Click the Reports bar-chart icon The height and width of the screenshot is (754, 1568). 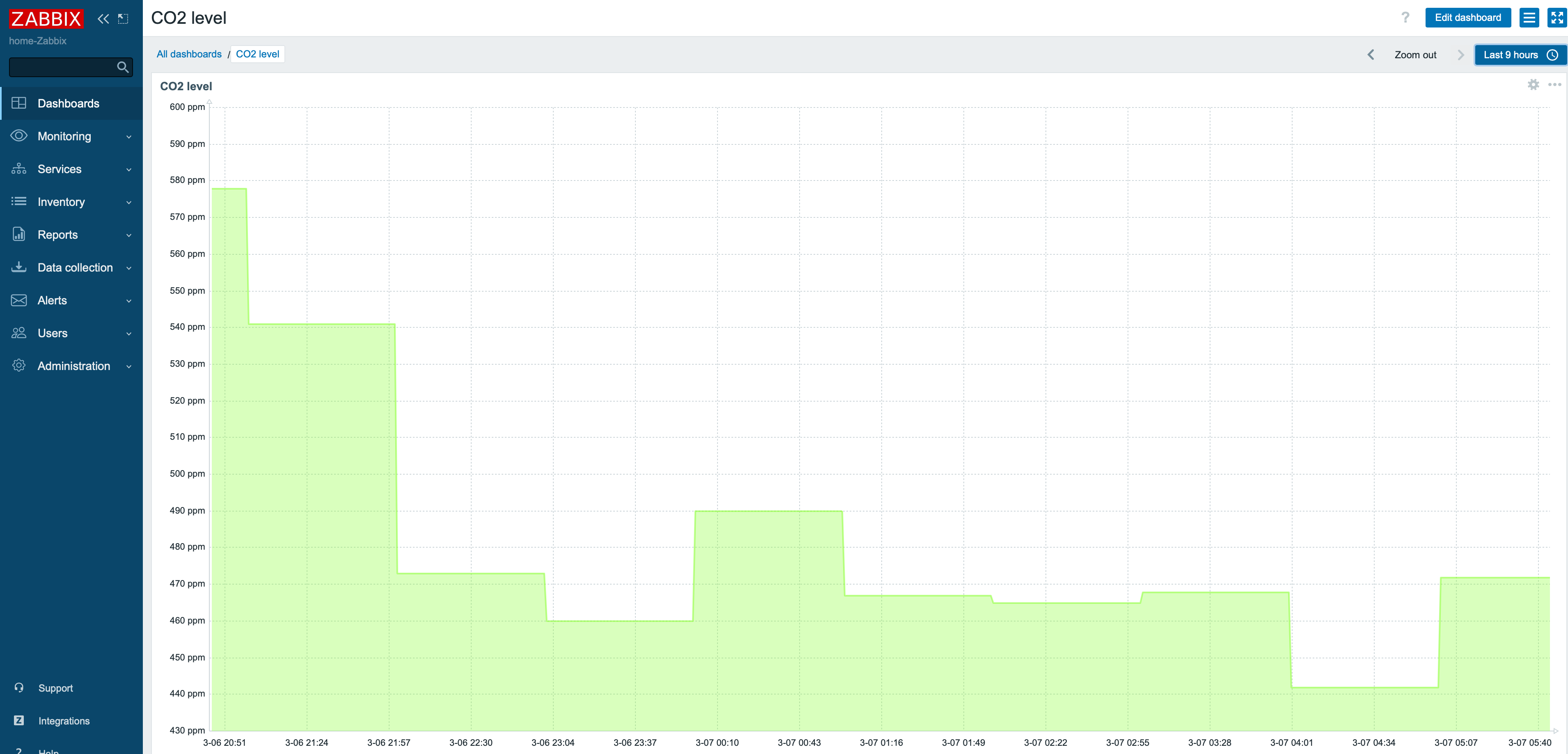pyautogui.click(x=19, y=234)
